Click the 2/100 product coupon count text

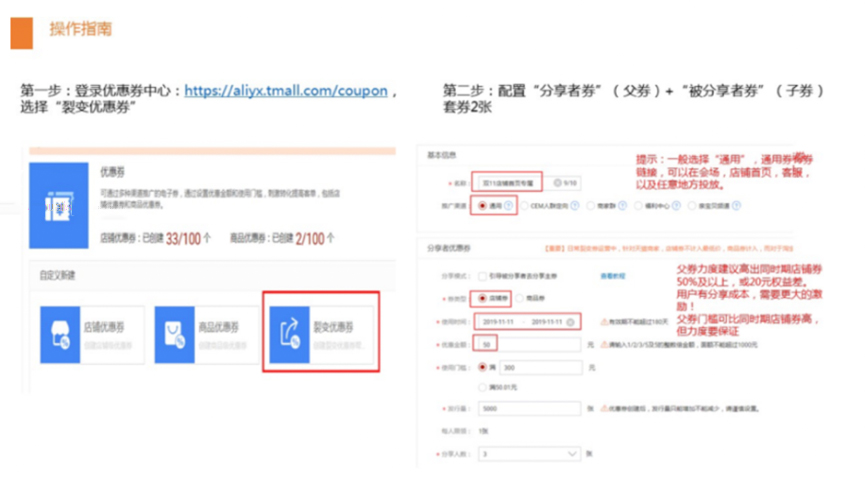310,239
